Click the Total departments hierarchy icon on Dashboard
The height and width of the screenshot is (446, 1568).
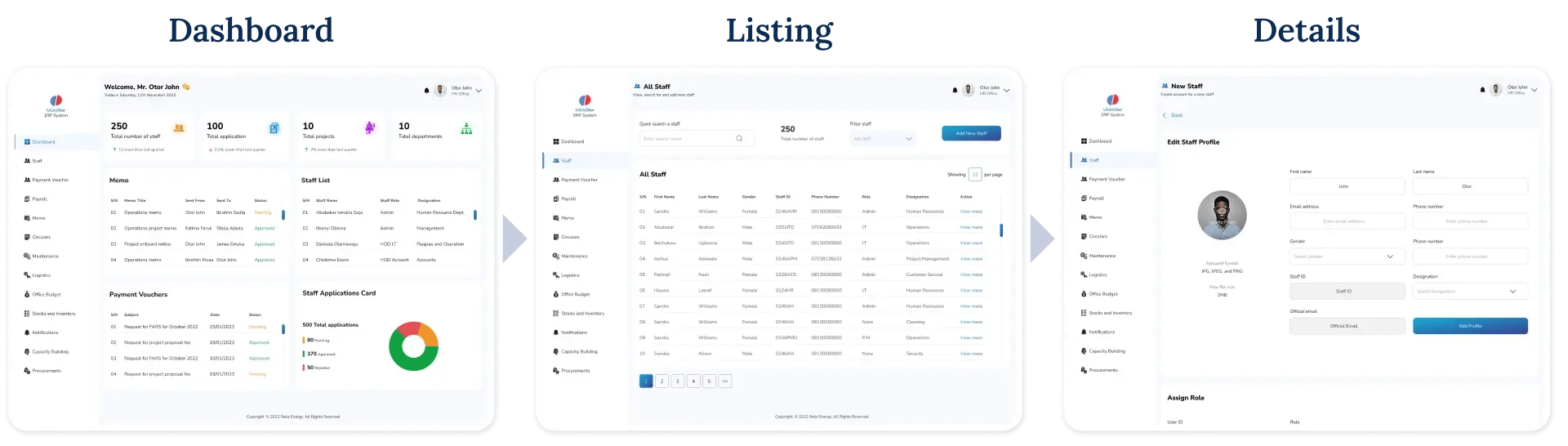tap(466, 128)
